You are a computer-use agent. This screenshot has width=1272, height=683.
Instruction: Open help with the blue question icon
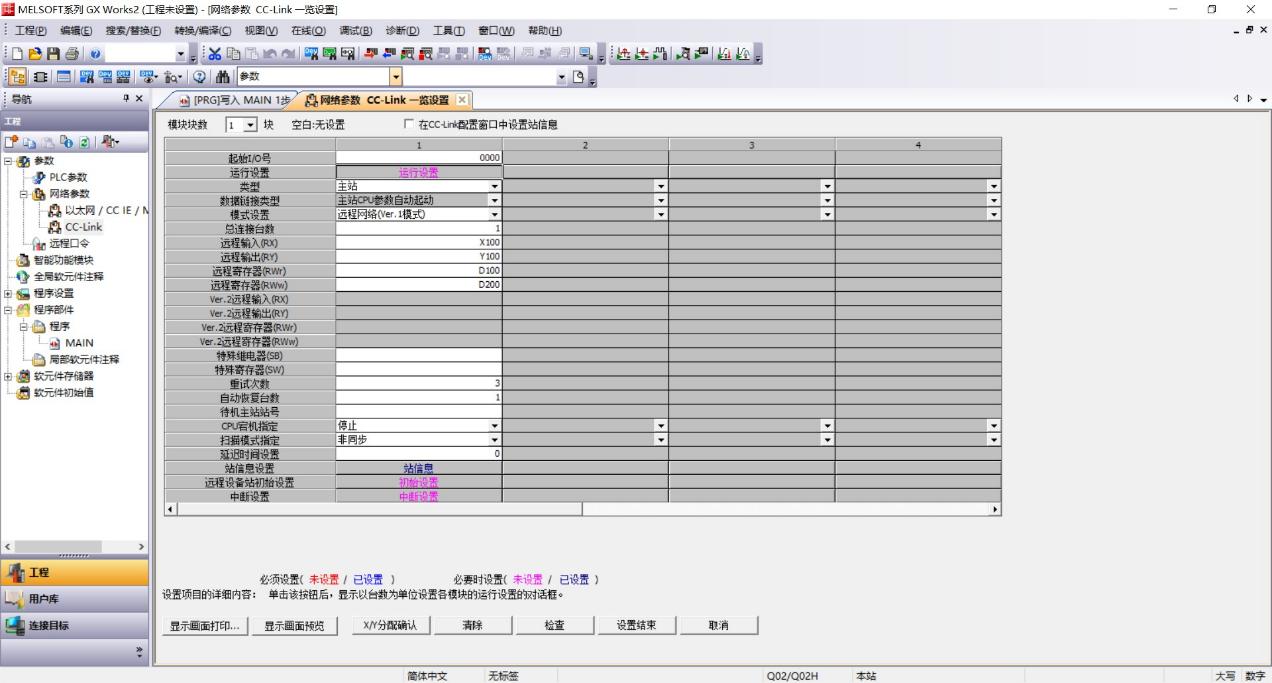[x=96, y=52]
